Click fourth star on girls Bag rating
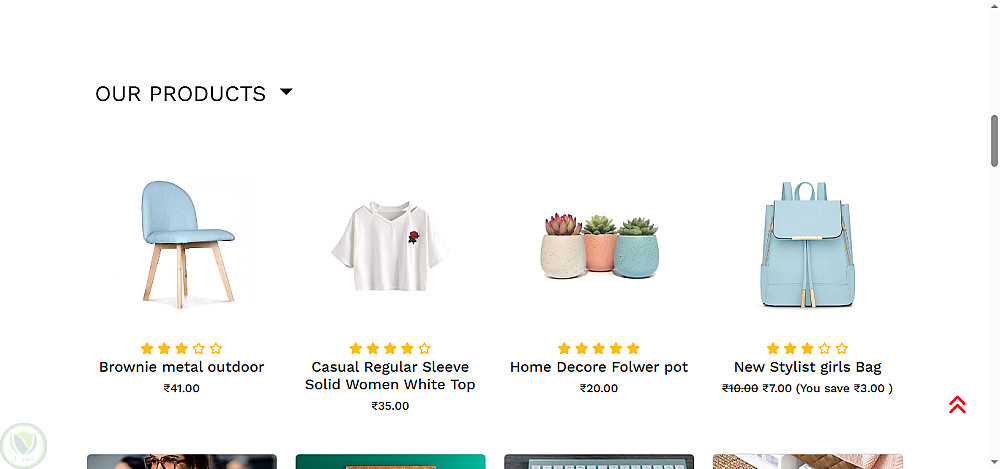Viewport: 1000px width, 469px height. [825, 348]
